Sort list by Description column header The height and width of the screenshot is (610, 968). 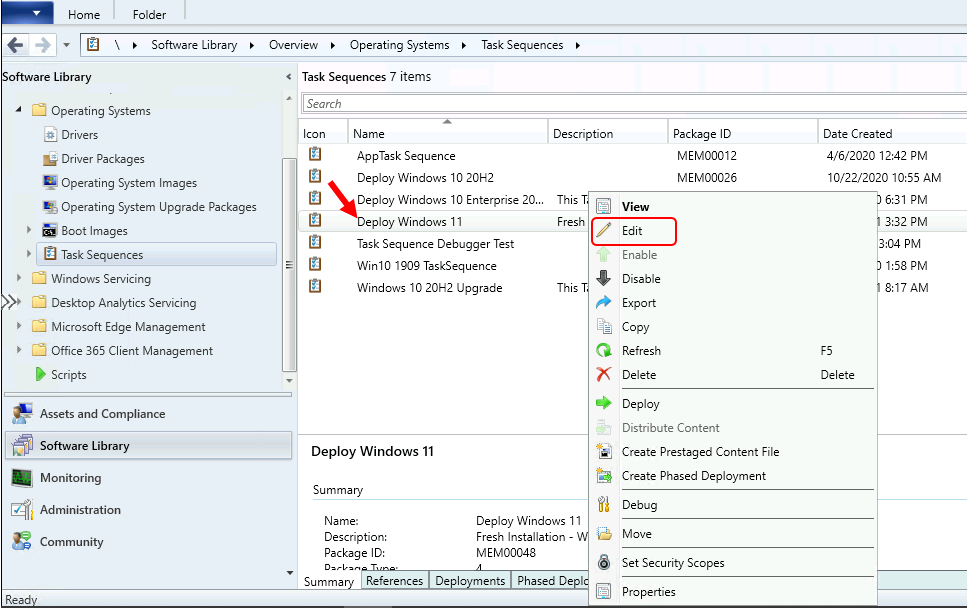point(608,133)
